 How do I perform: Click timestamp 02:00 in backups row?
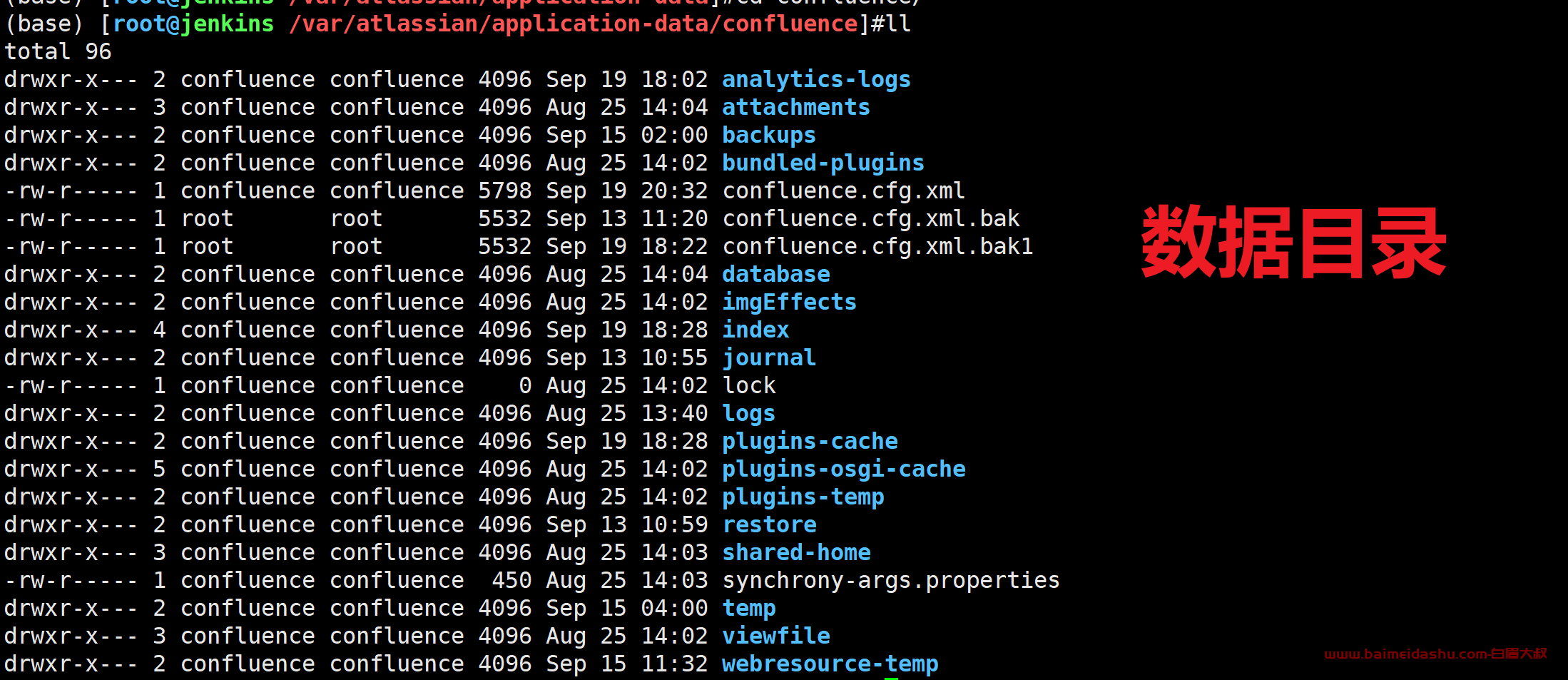(674, 136)
